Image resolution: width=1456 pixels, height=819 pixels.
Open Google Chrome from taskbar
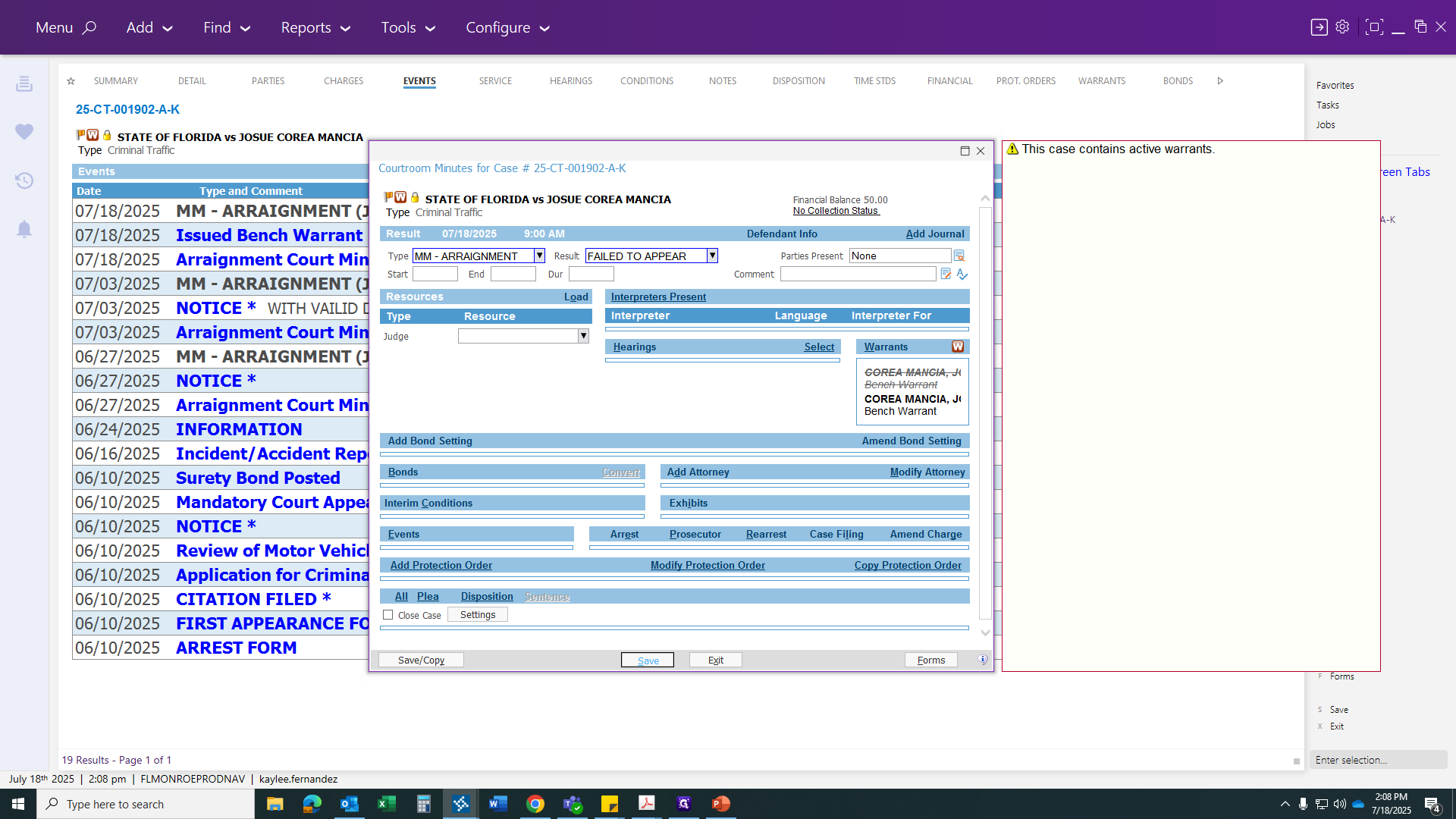[535, 804]
